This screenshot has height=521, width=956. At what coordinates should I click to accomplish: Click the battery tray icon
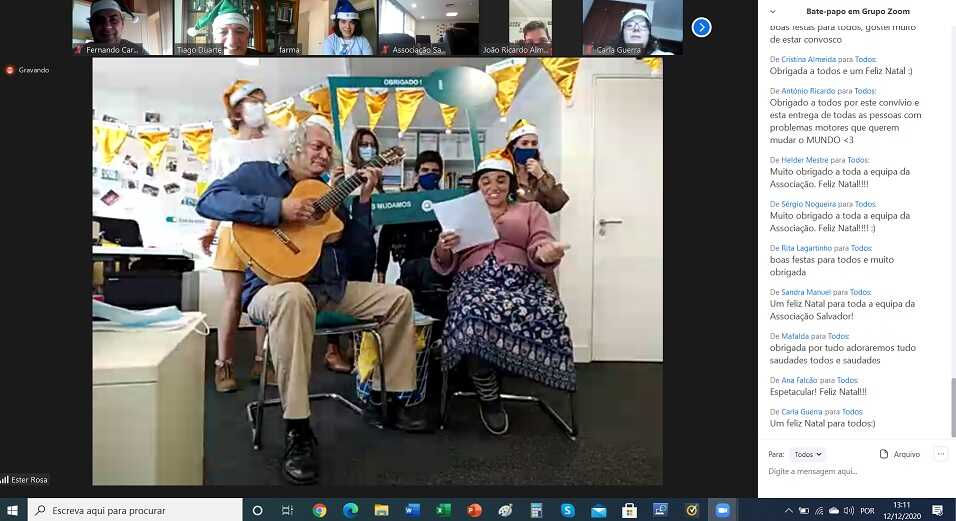[x=804, y=511]
